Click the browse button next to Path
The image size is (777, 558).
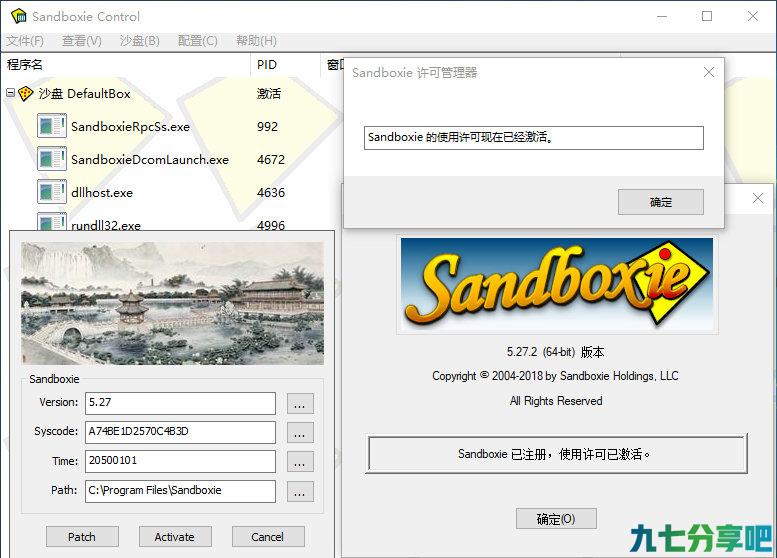point(300,492)
